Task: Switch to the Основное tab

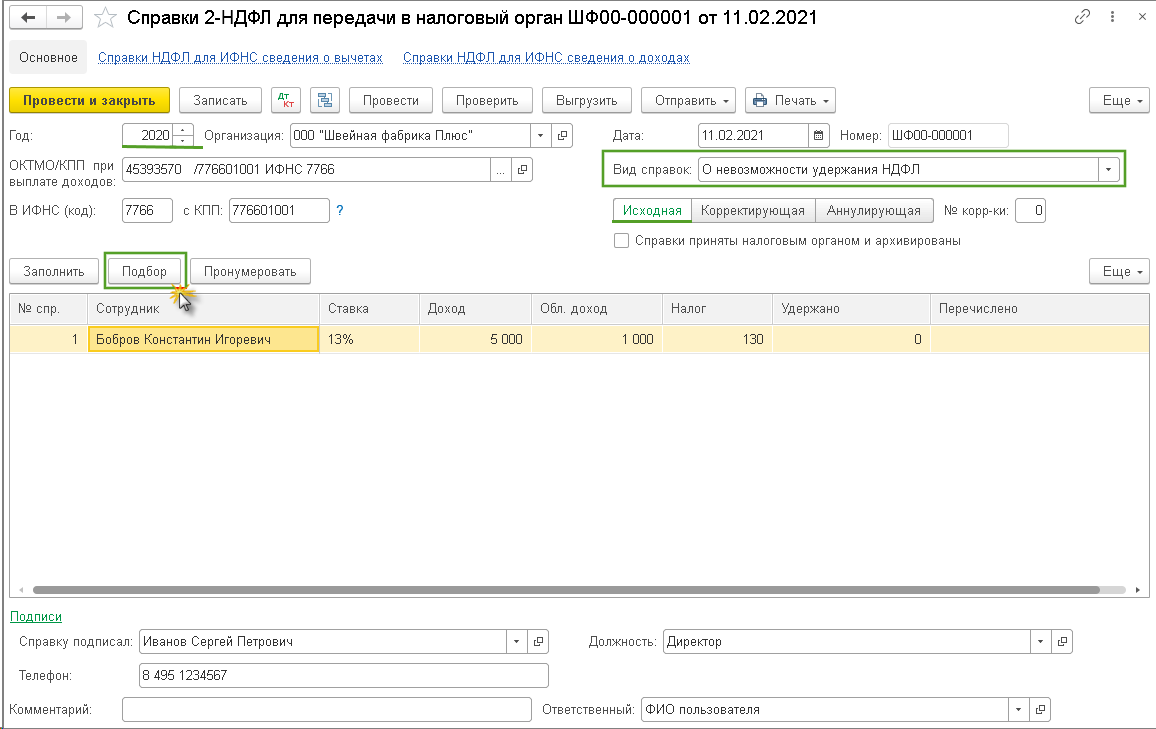Action: [48, 57]
